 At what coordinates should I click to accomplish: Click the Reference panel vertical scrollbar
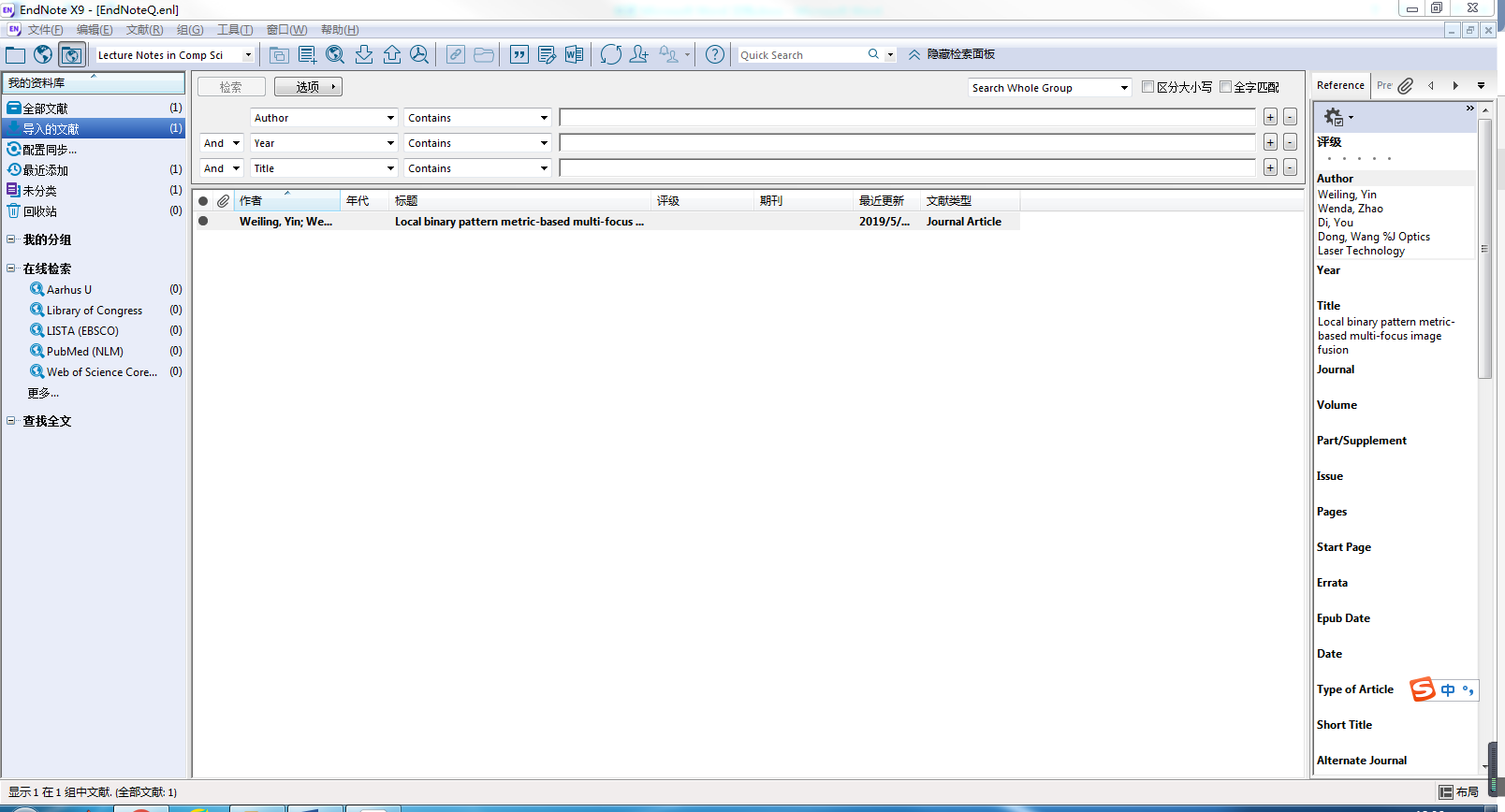click(1484, 248)
